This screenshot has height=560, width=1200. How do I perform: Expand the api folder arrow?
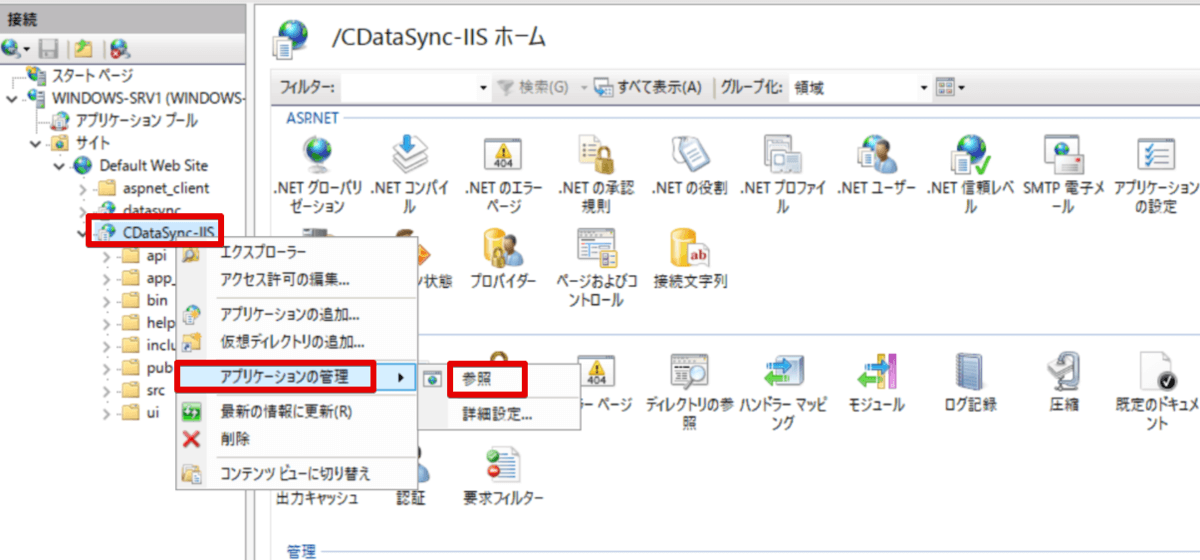[107, 255]
